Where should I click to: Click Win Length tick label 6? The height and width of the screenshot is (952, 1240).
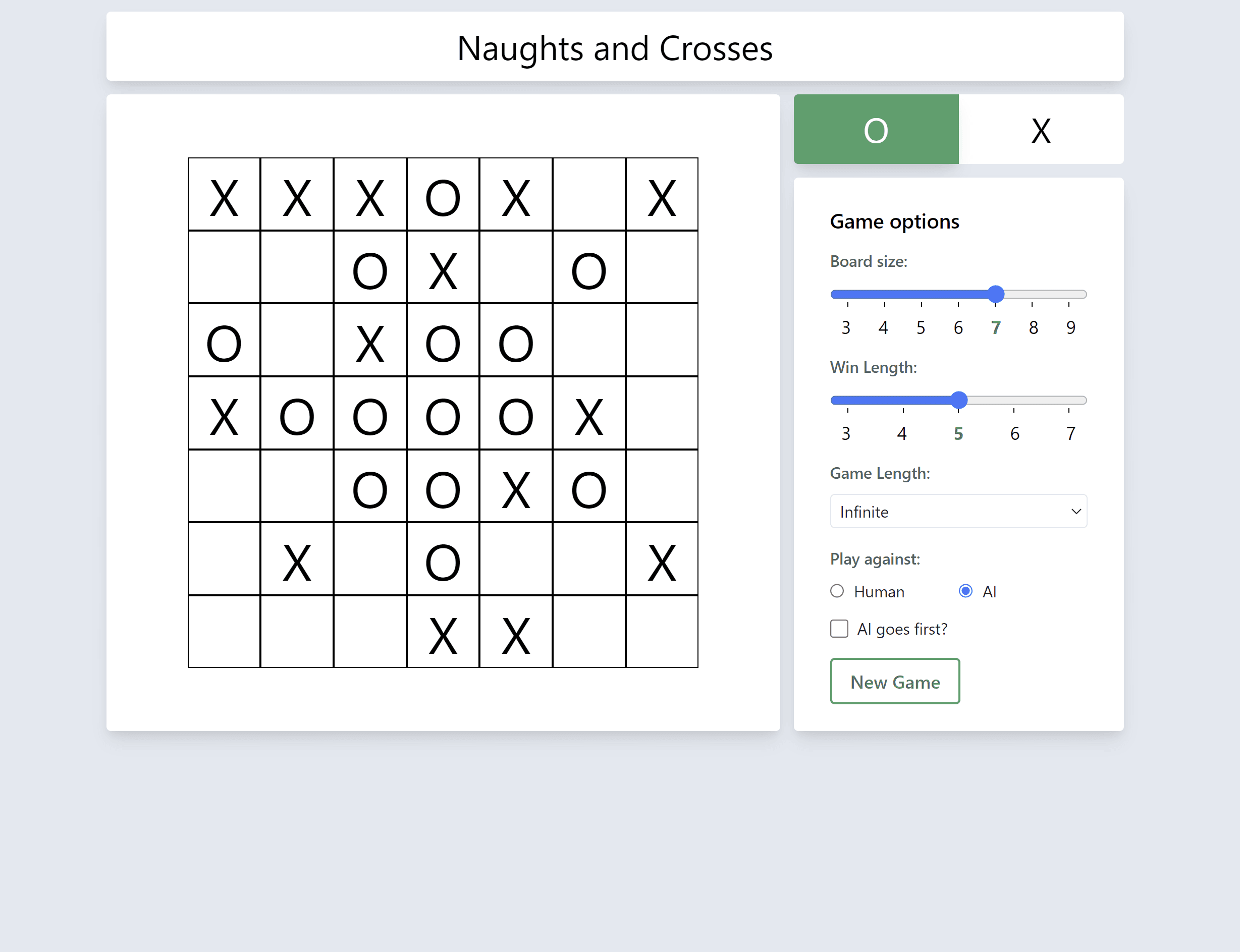pyautogui.click(x=1014, y=433)
